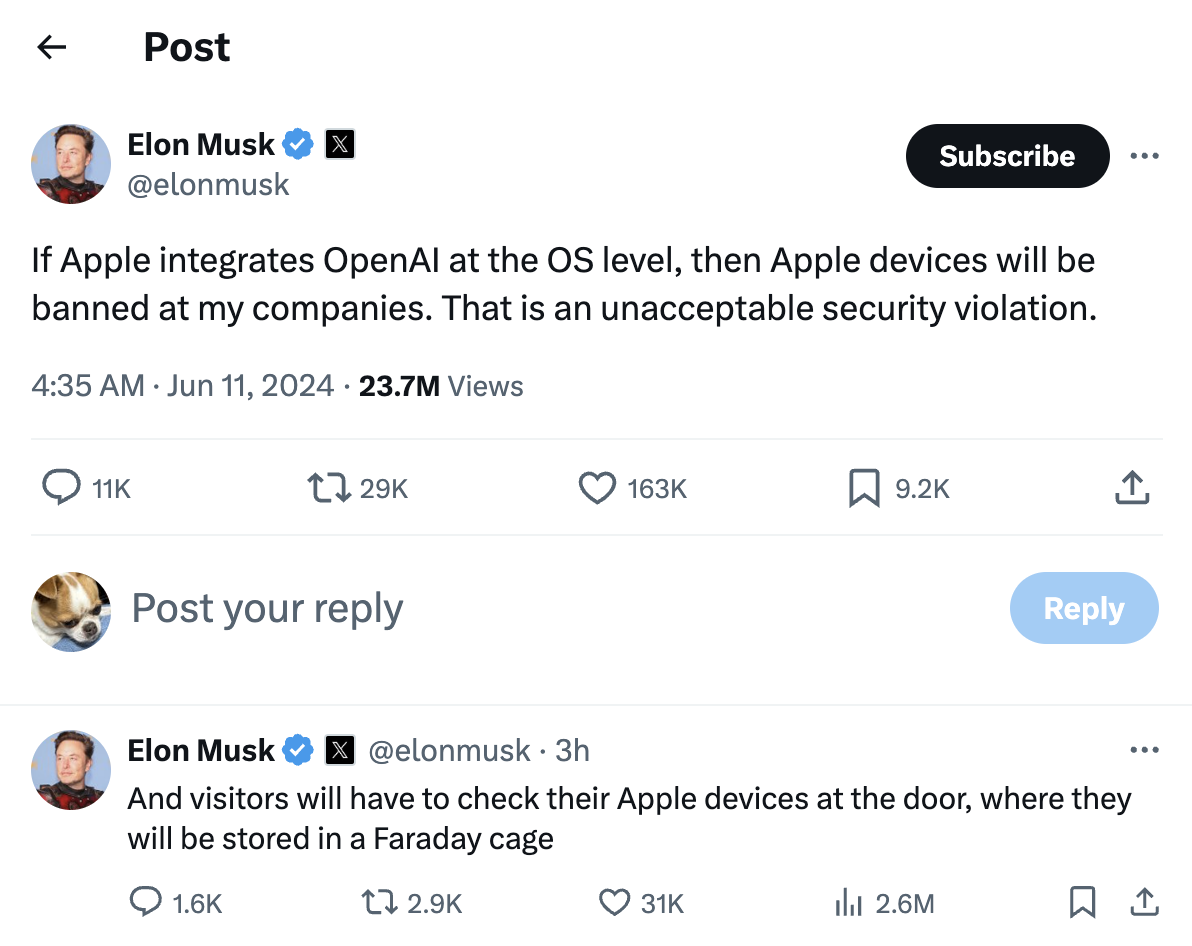Bookmark the main post with 9.2K bookmarks
This screenshot has height=946, width=1192.
[864, 488]
